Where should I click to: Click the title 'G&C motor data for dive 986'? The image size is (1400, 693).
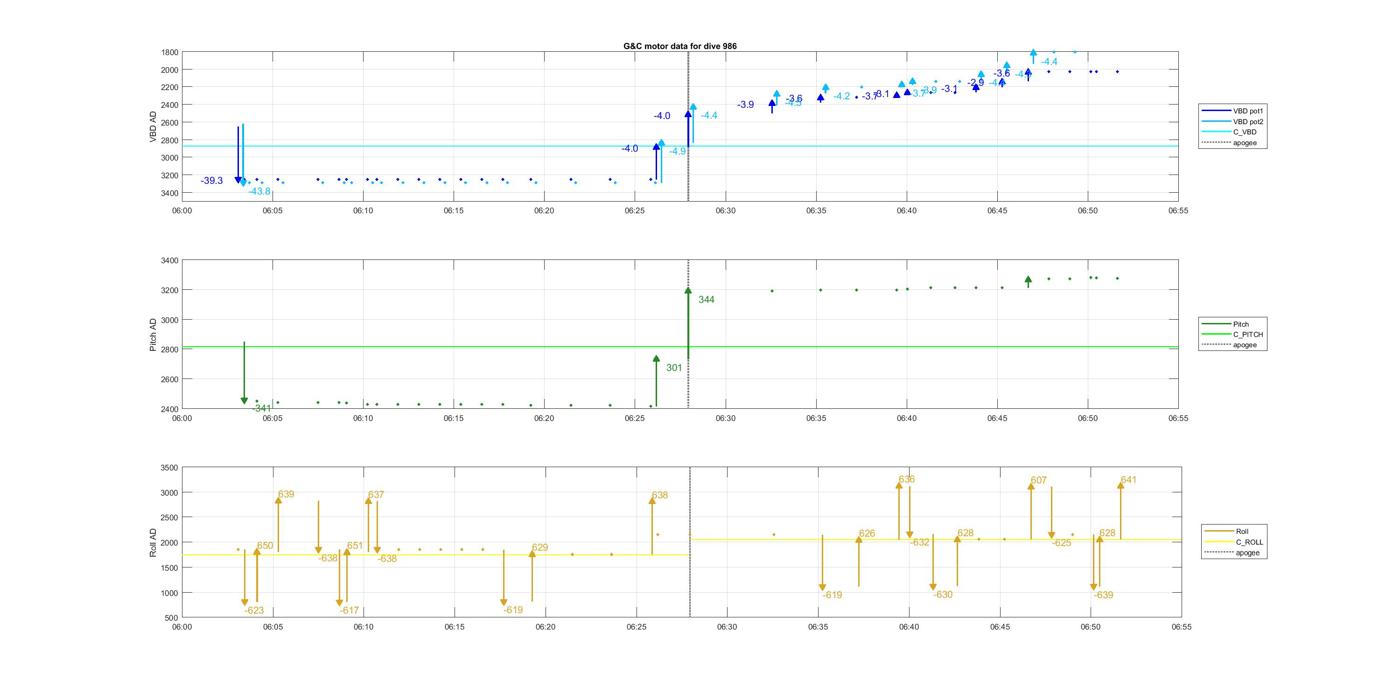click(x=679, y=46)
